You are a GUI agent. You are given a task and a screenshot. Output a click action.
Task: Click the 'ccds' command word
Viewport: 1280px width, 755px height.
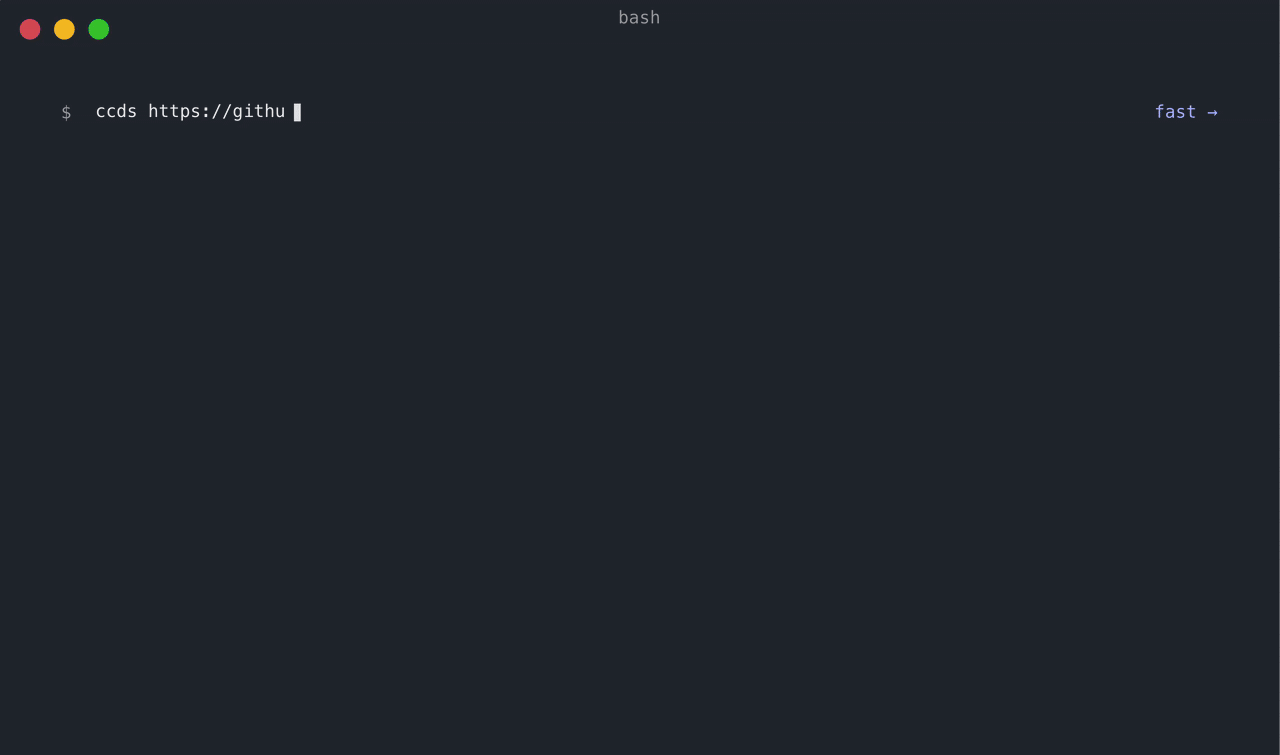coord(116,111)
